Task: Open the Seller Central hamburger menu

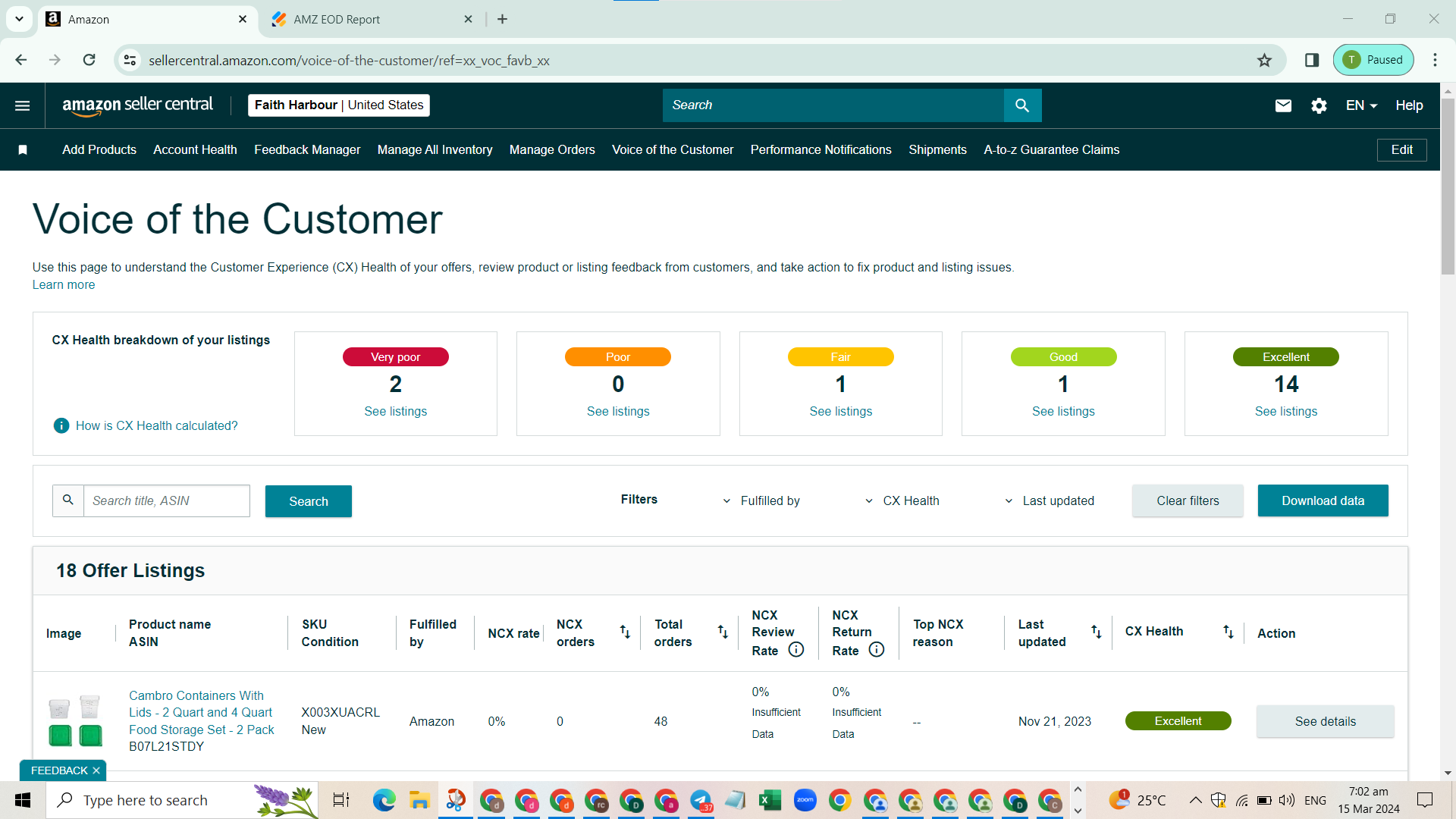Action: point(23,105)
